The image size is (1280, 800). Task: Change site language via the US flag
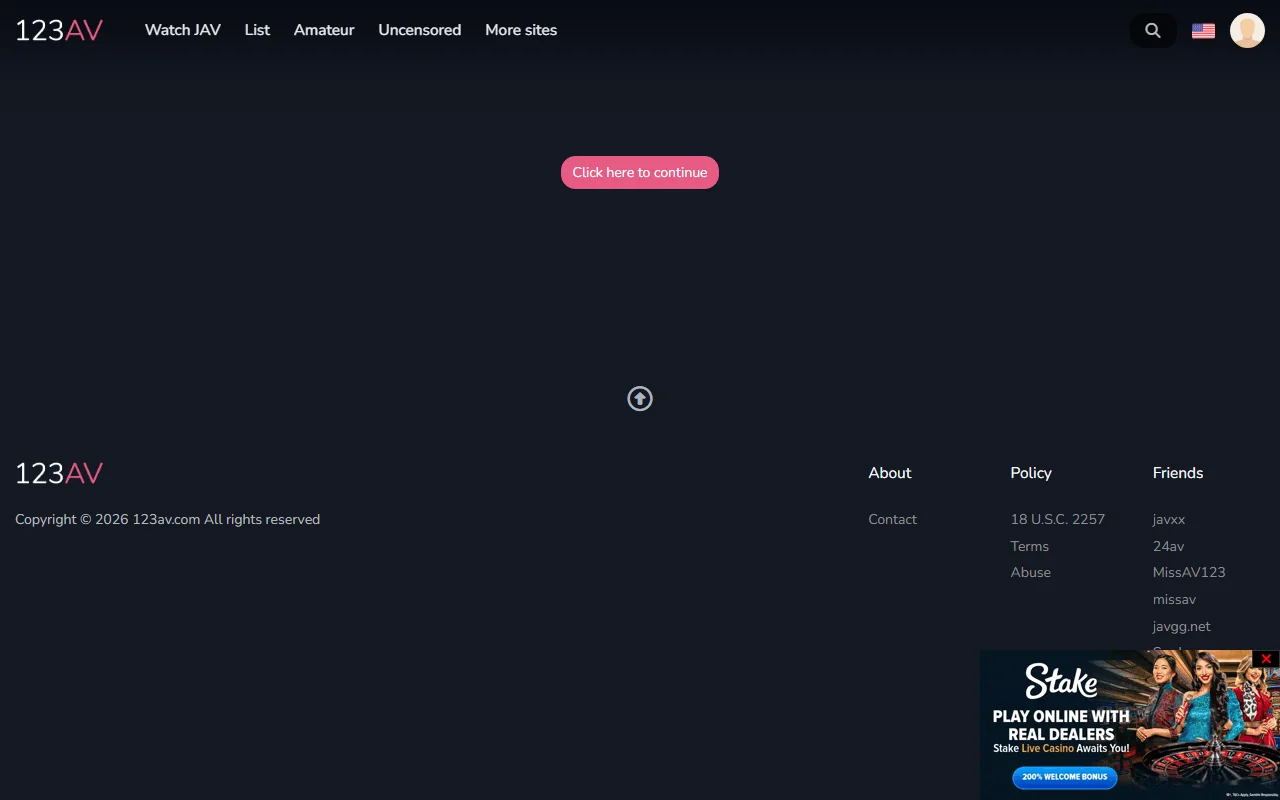coord(1202,30)
